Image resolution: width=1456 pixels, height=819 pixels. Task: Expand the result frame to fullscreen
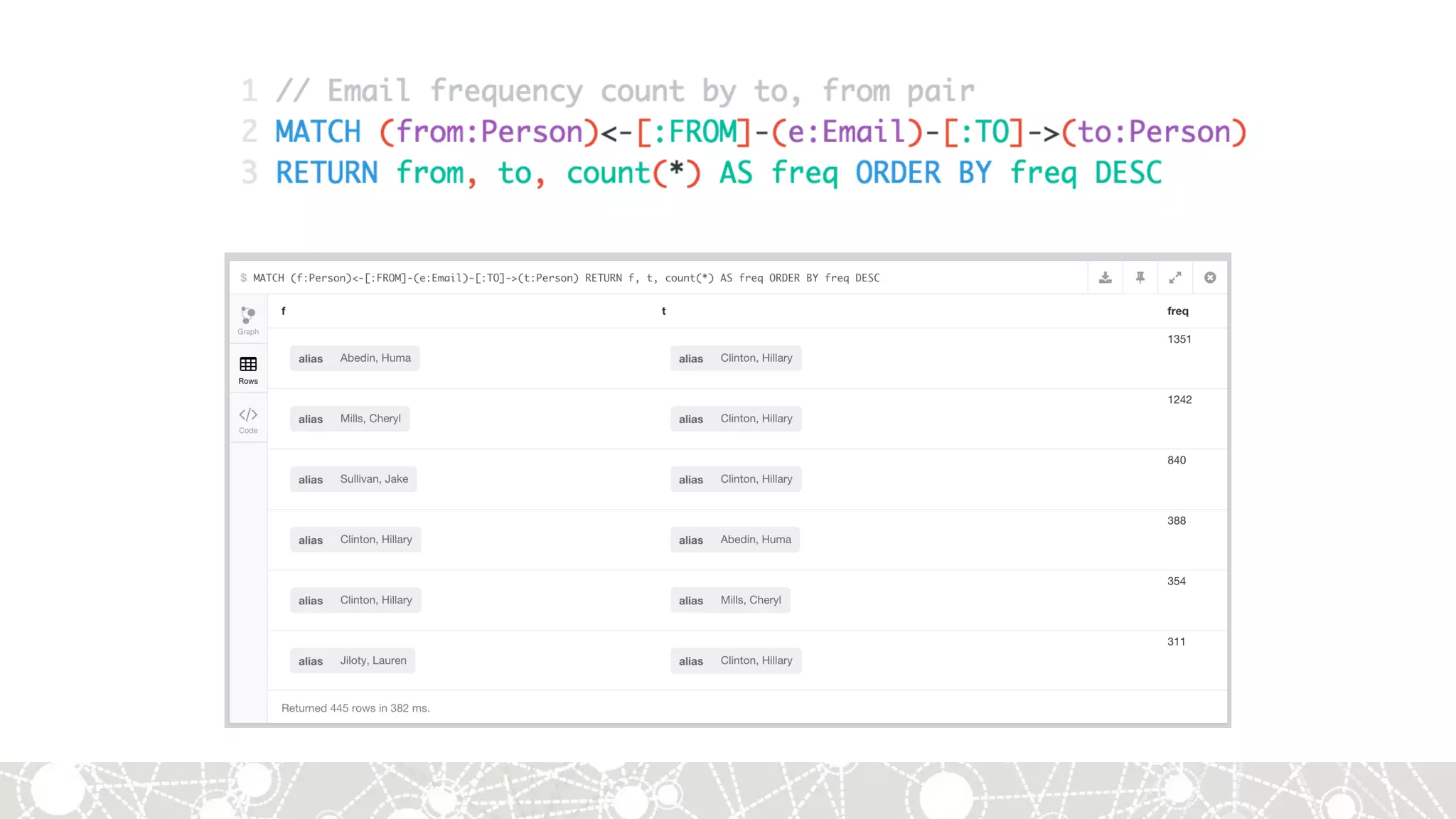pos(1175,278)
